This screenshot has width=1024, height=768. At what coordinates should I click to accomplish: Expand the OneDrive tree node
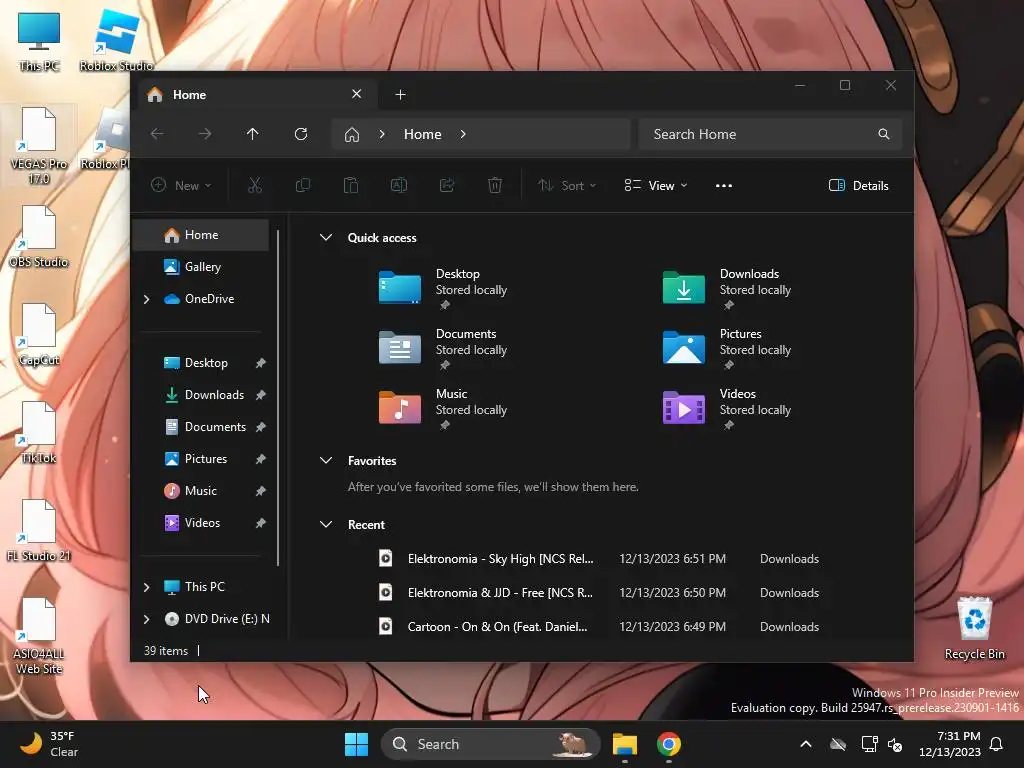pyautogui.click(x=146, y=299)
